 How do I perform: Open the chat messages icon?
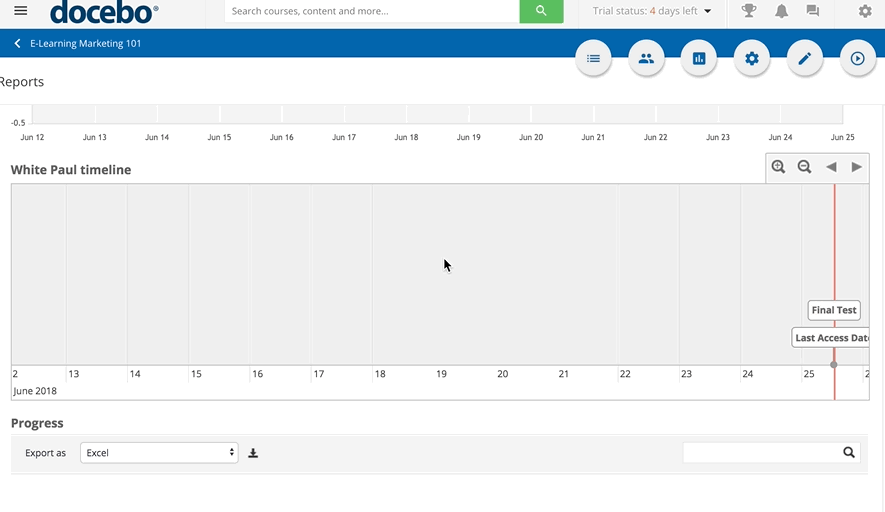[x=813, y=11]
